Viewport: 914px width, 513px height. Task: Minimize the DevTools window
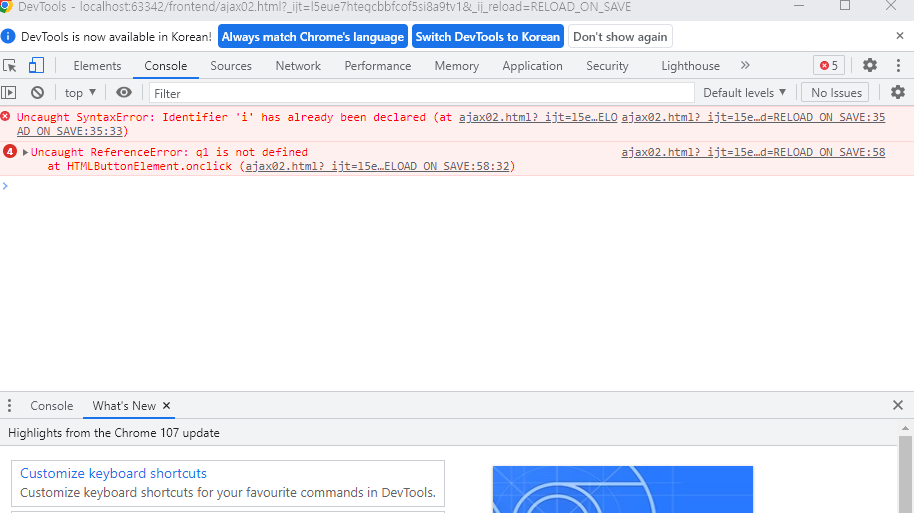(799, 6)
